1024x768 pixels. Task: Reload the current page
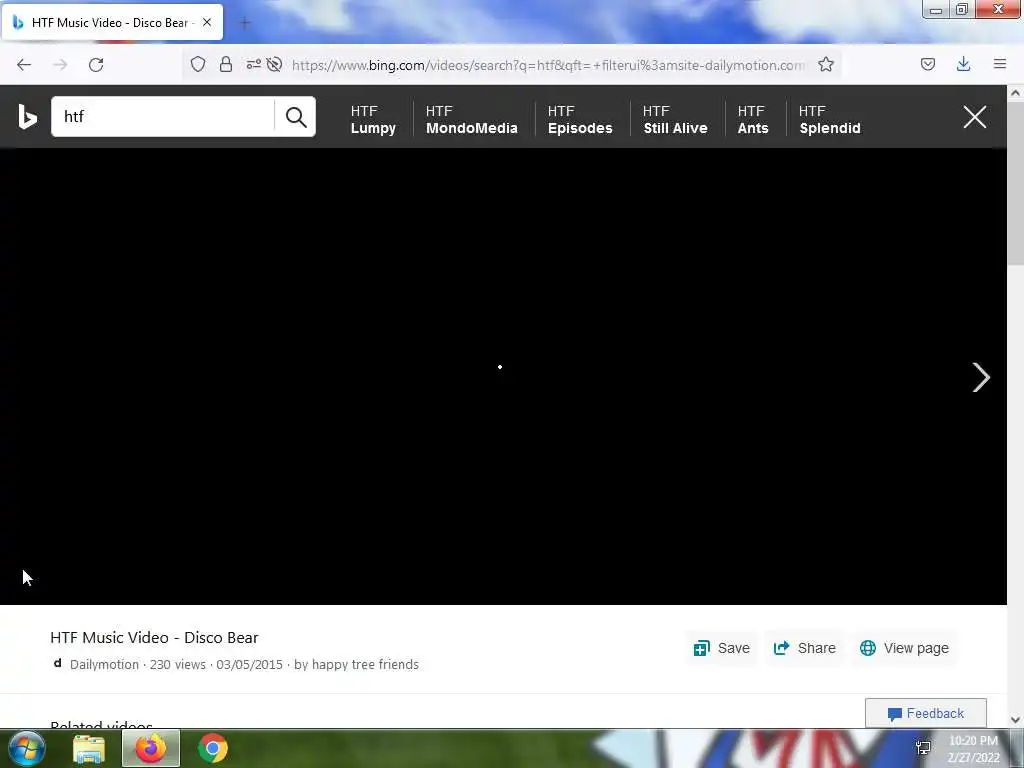point(96,65)
